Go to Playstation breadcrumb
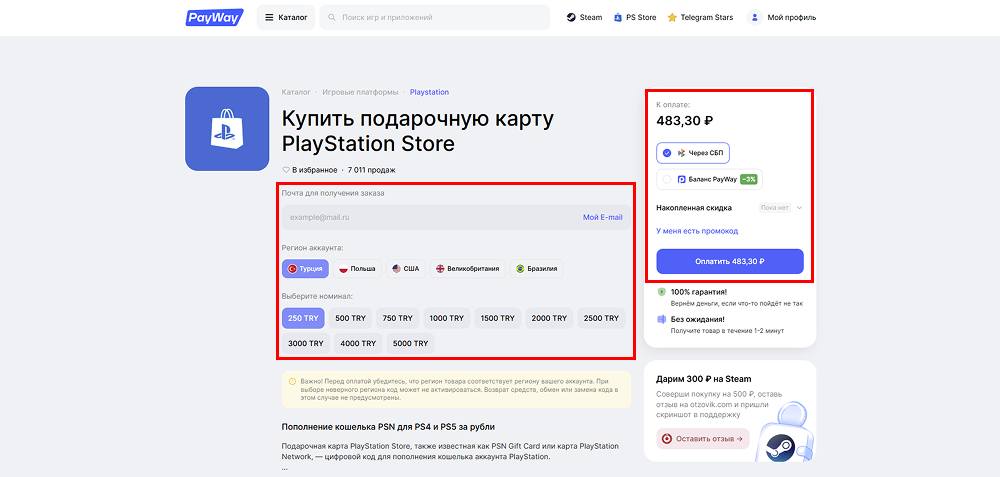This screenshot has height=477, width=1000. (x=429, y=92)
